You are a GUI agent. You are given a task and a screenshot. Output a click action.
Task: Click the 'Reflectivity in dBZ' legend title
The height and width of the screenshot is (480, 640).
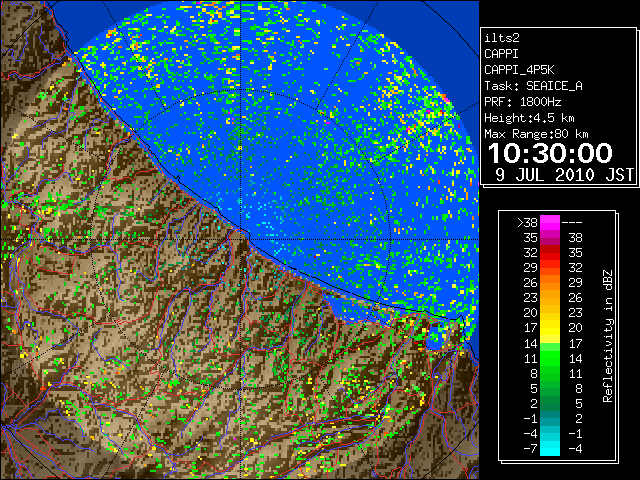click(607, 336)
